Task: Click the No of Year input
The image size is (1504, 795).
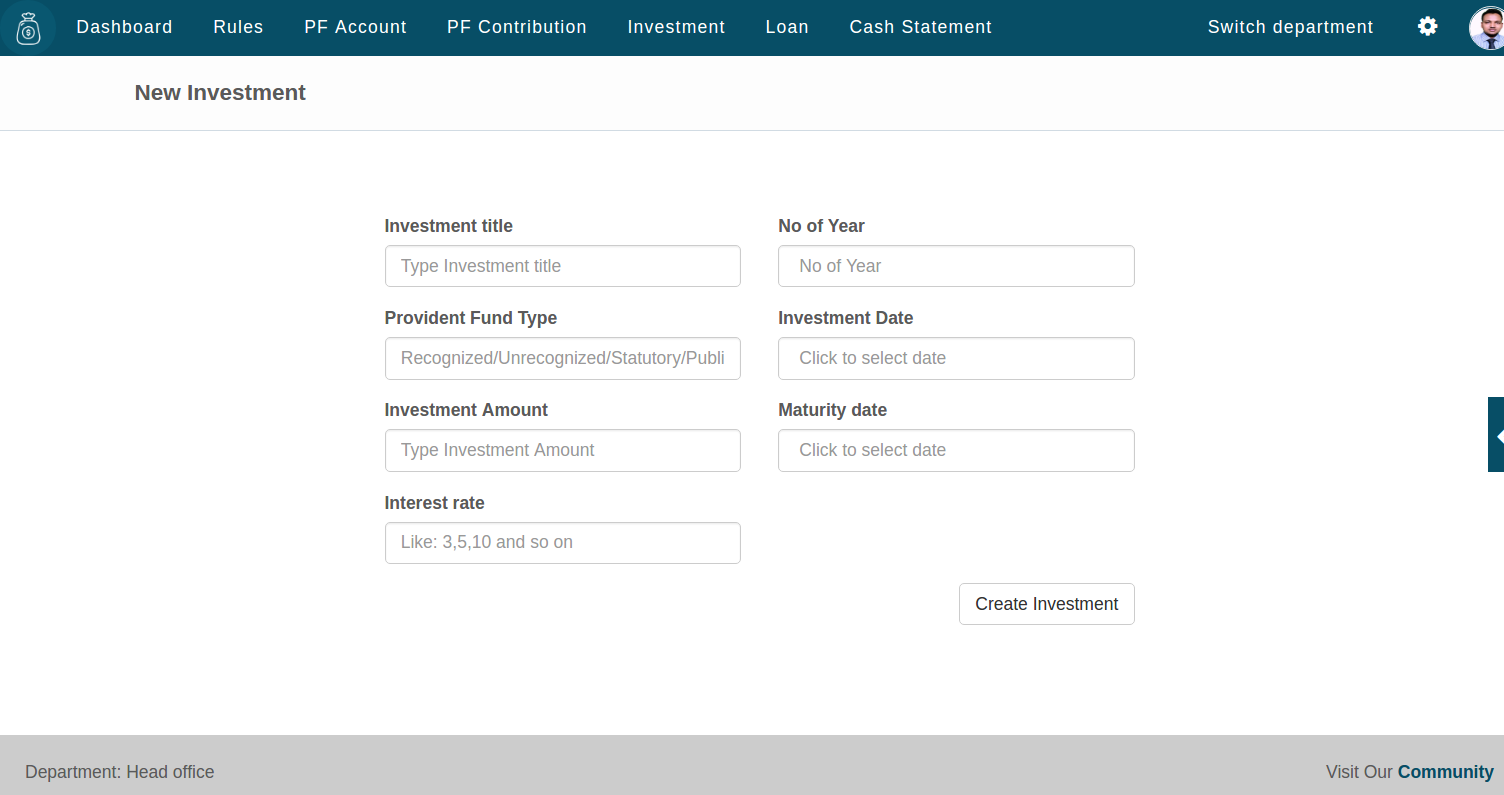Action: tap(955, 266)
